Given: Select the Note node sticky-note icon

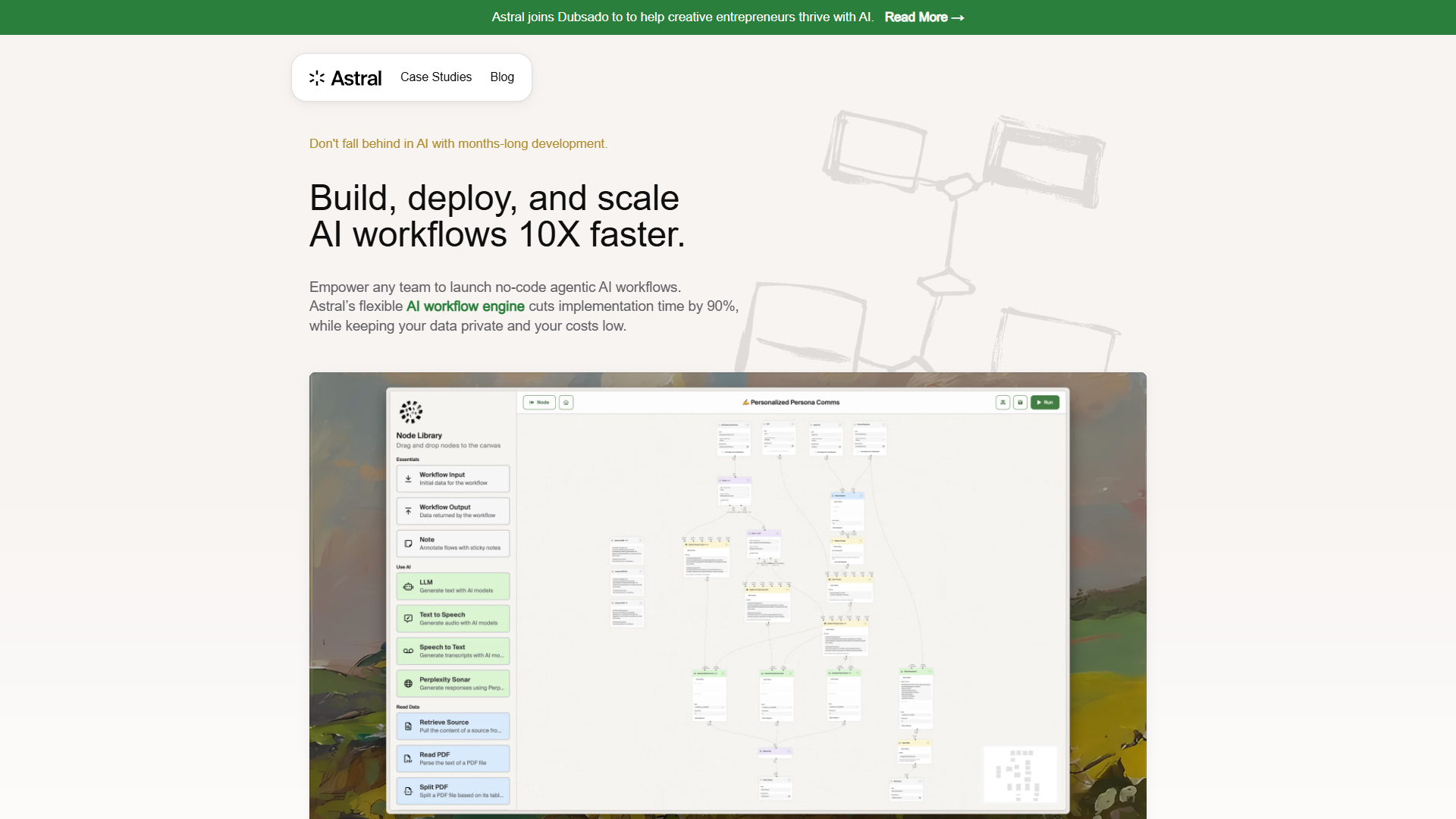Looking at the screenshot, I should (x=408, y=544).
